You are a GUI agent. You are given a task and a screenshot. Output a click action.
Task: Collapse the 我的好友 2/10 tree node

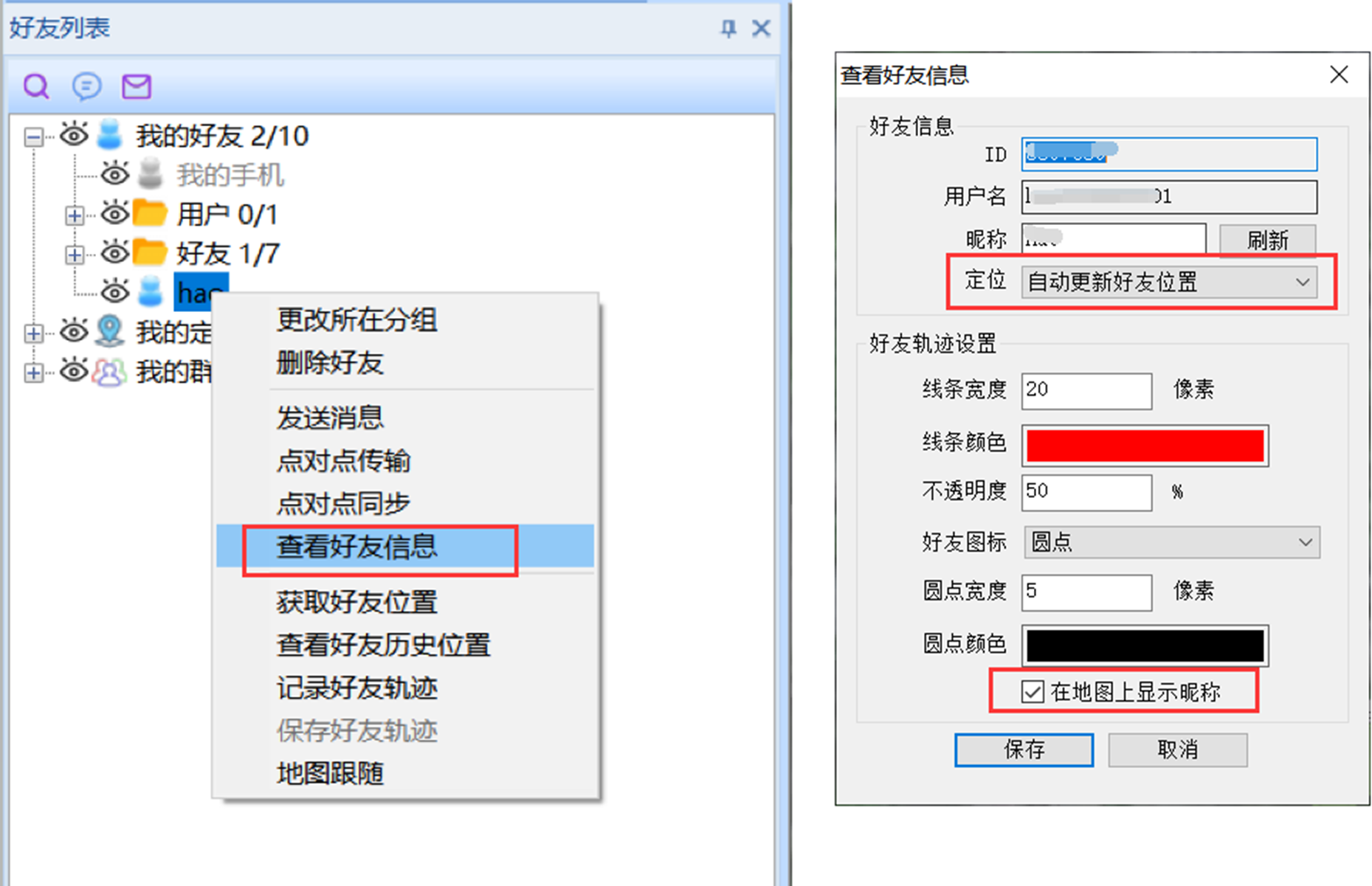point(33,136)
